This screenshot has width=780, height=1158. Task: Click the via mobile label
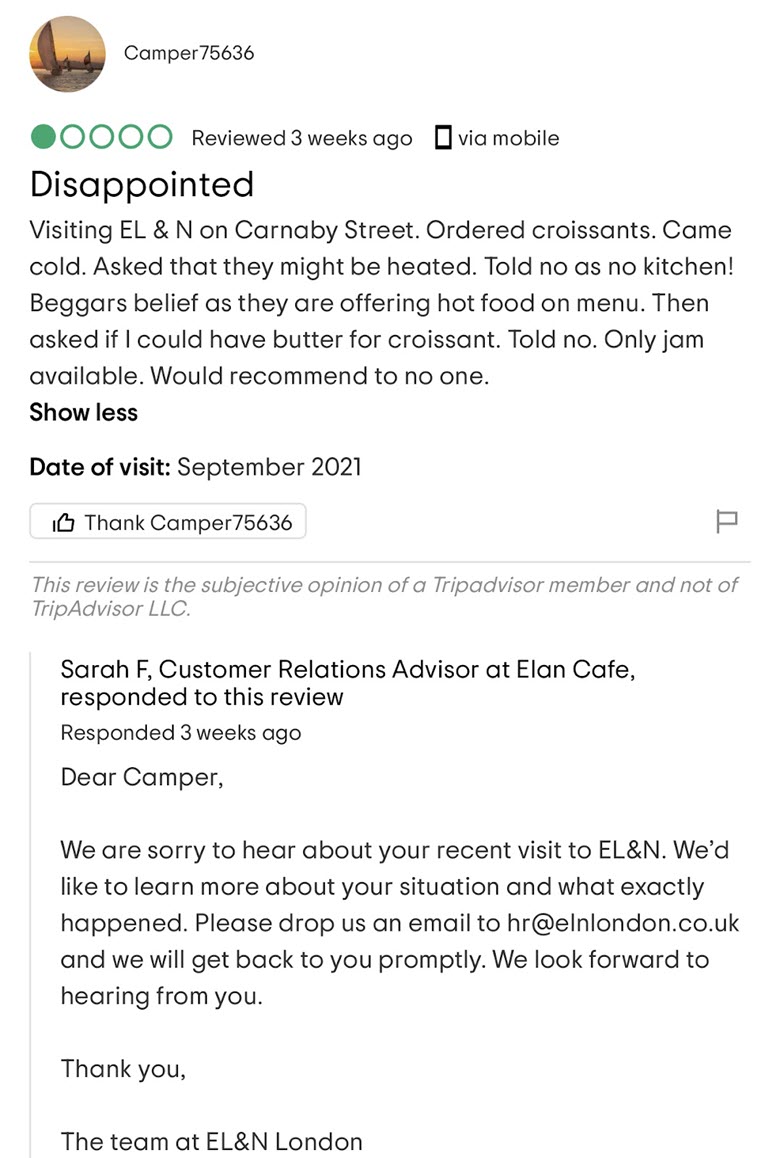[508, 138]
